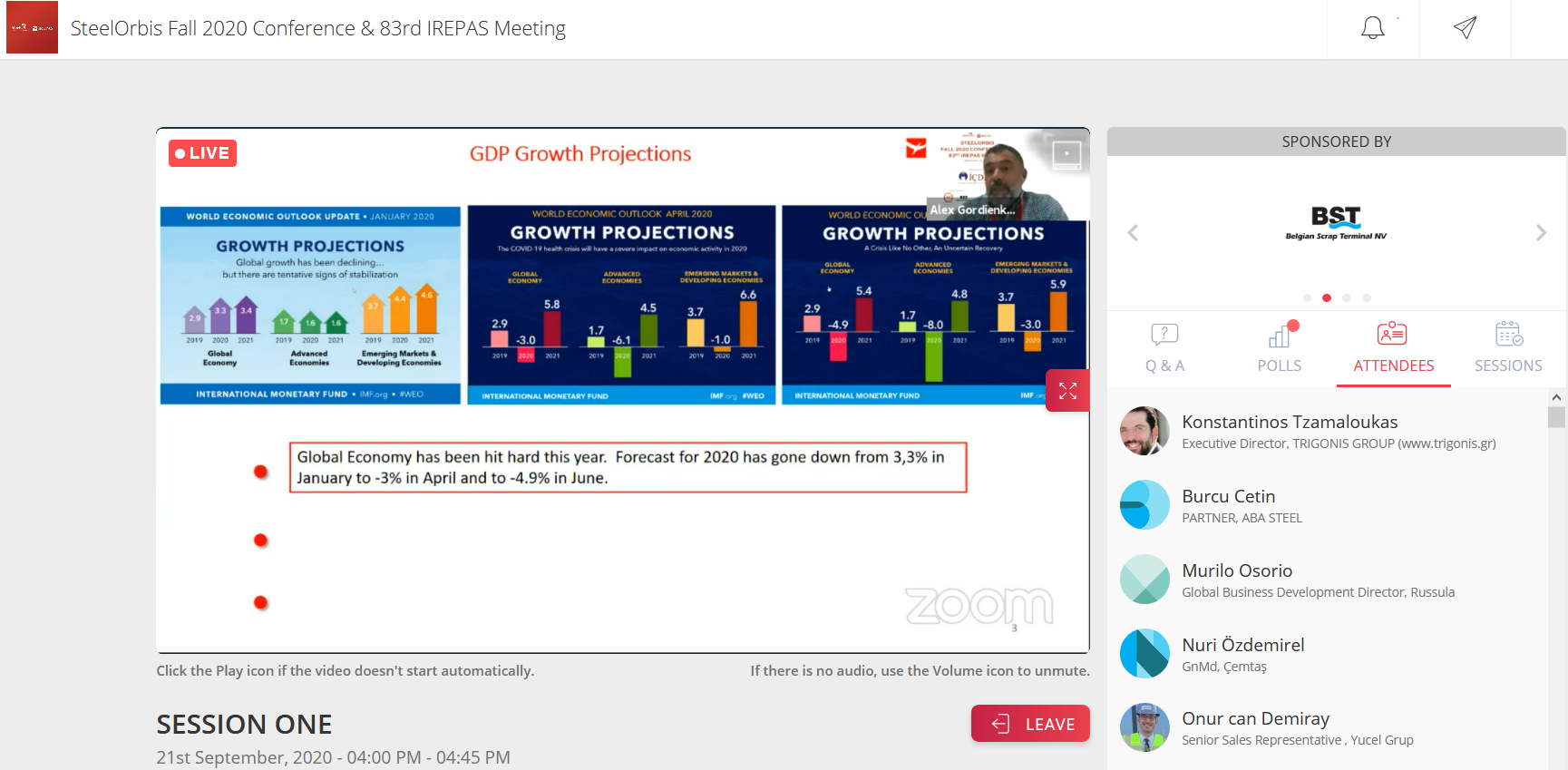The height and width of the screenshot is (770, 1568).
Task: Click the conference title in header
Action: click(x=318, y=28)
